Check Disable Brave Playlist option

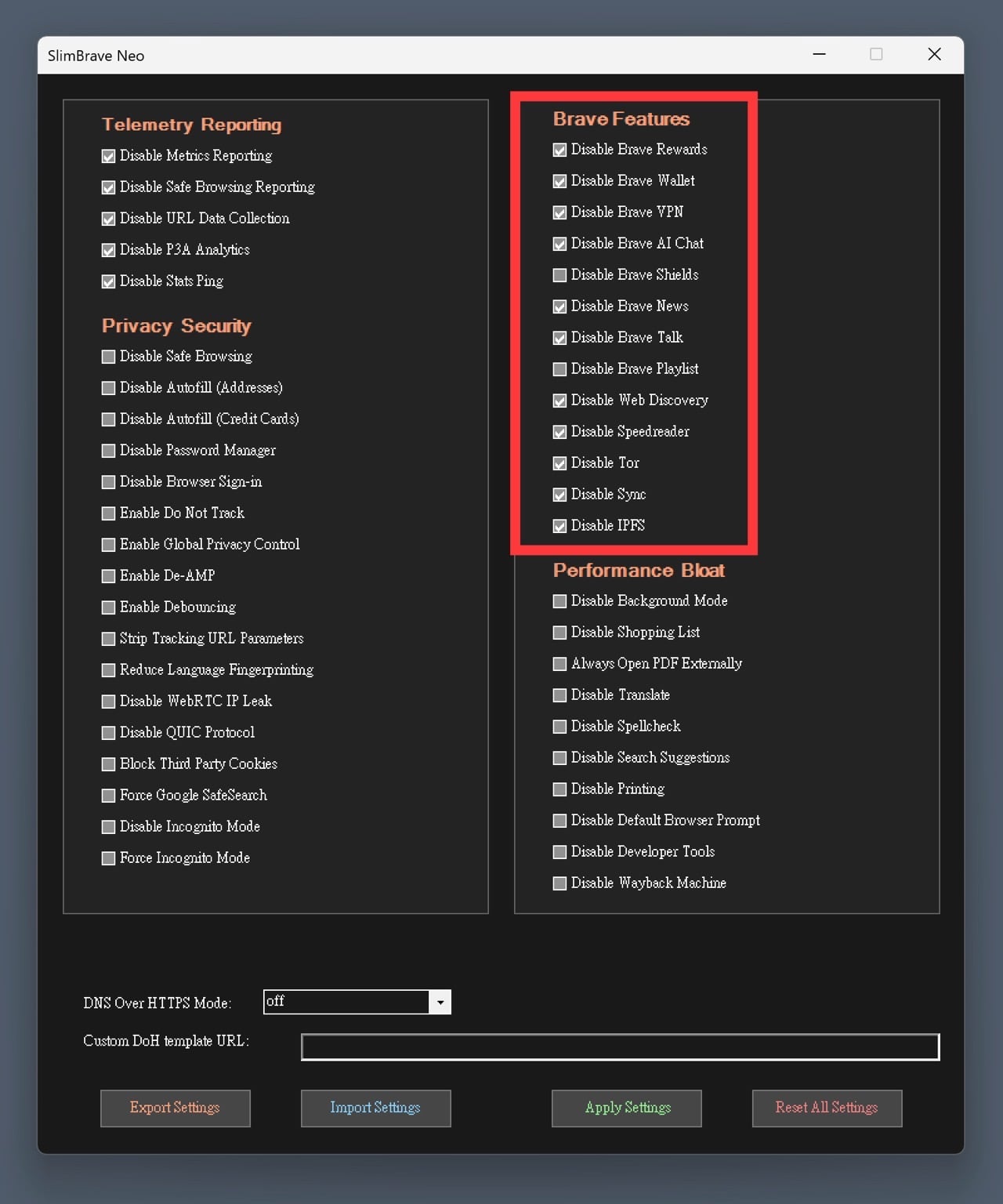point(559,369)
